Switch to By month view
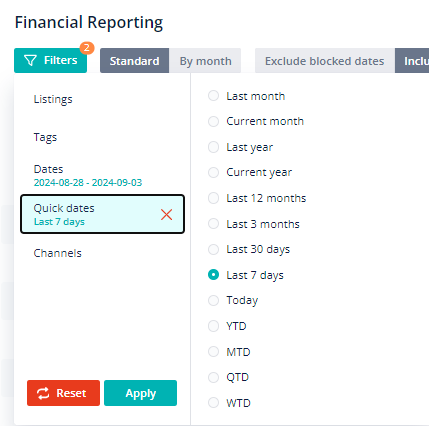This screenshot has width=429, height=426. (x=205, y=61)
